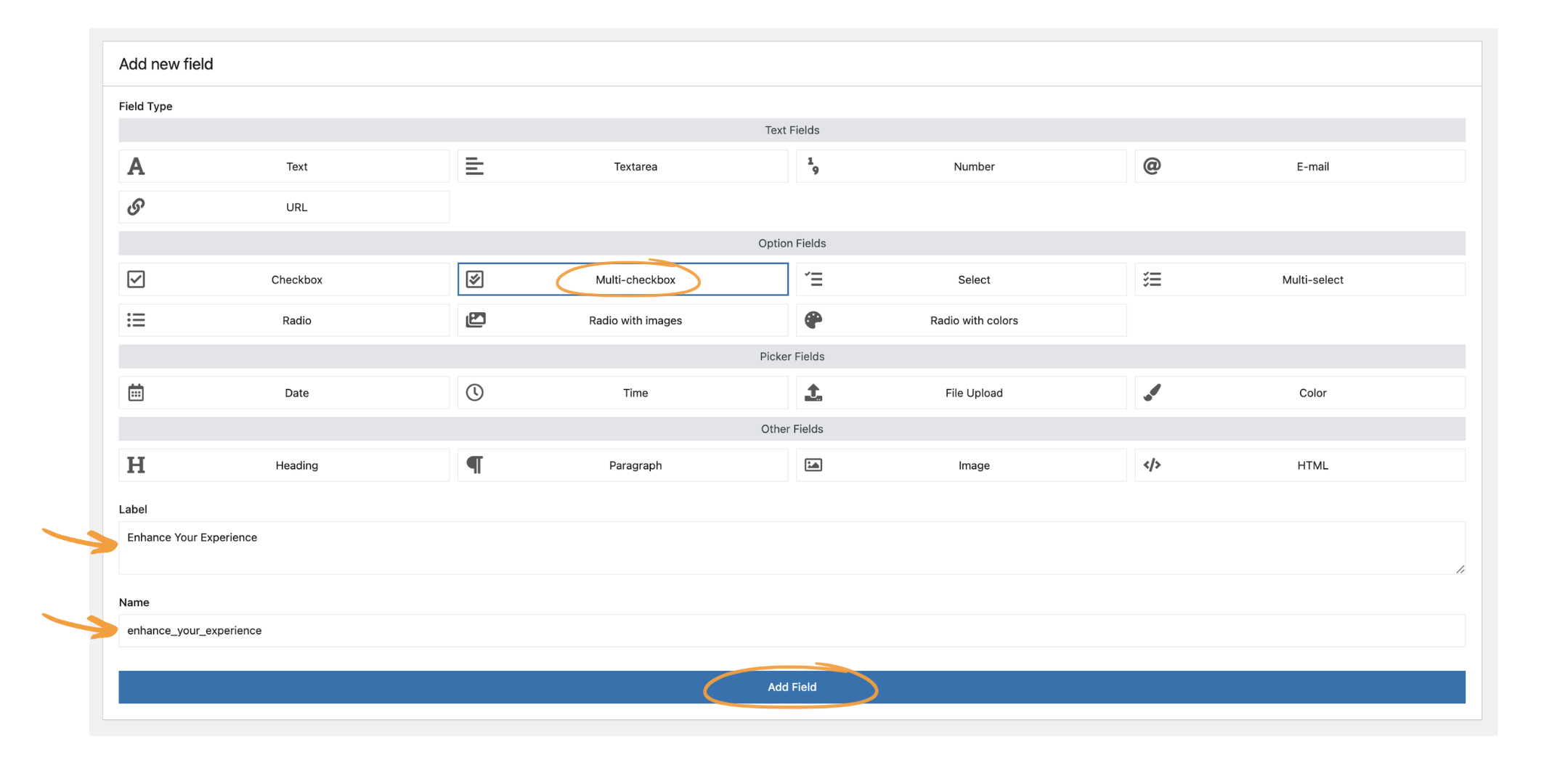Click the File Upload icon
Screen dimensions: 1544x784
813,392
